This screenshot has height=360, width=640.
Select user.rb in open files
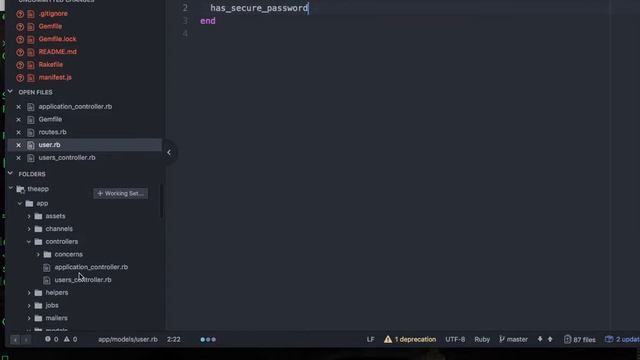(x=49, y=144)
